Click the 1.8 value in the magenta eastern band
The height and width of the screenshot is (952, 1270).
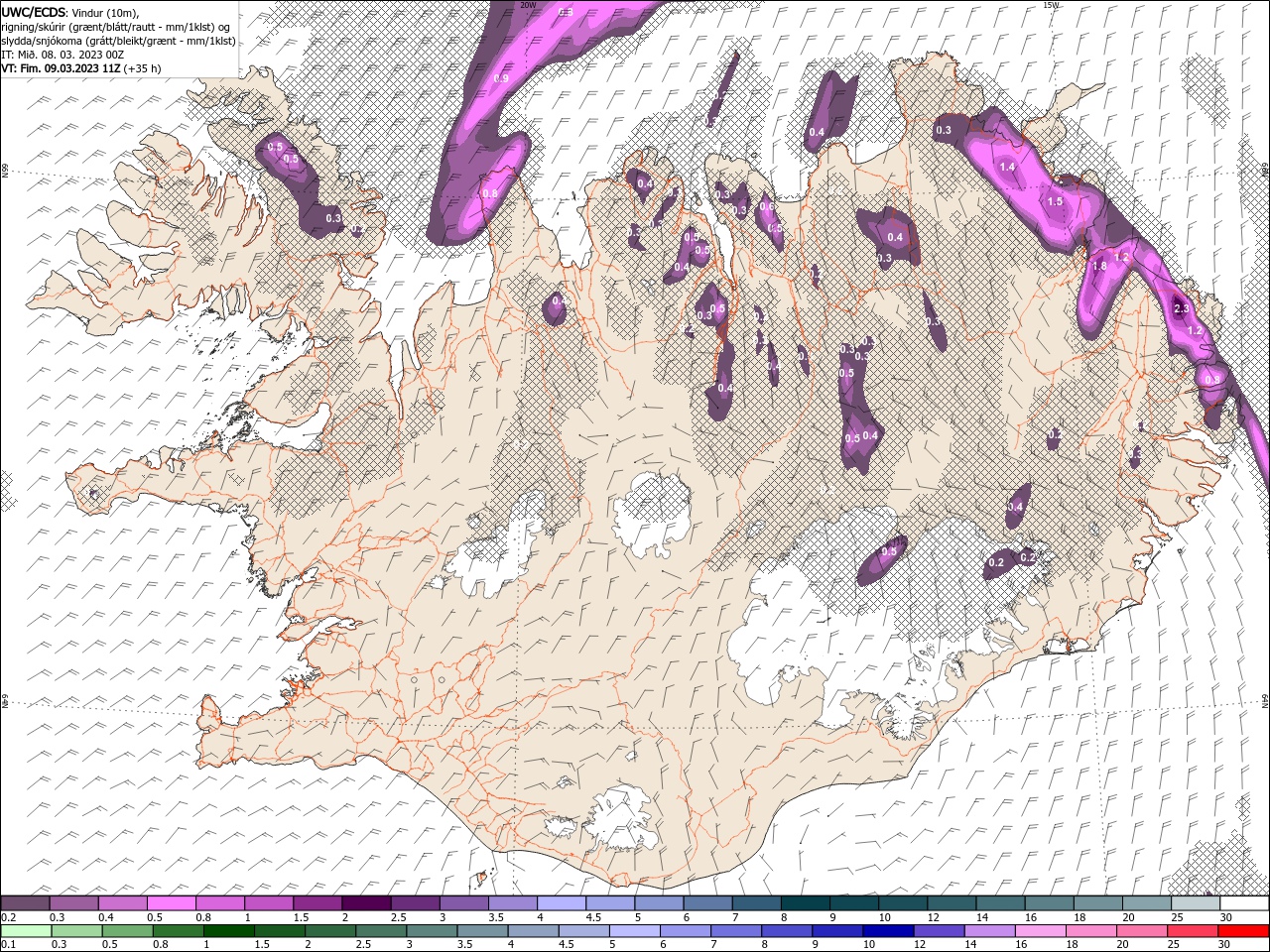click(x=1099, y=266)
